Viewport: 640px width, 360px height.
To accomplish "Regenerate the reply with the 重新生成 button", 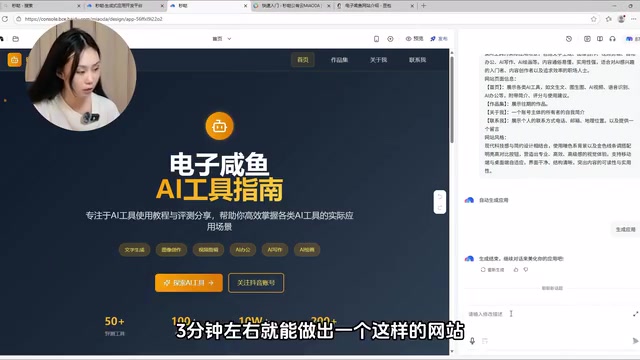I will (x=492, y=270).
